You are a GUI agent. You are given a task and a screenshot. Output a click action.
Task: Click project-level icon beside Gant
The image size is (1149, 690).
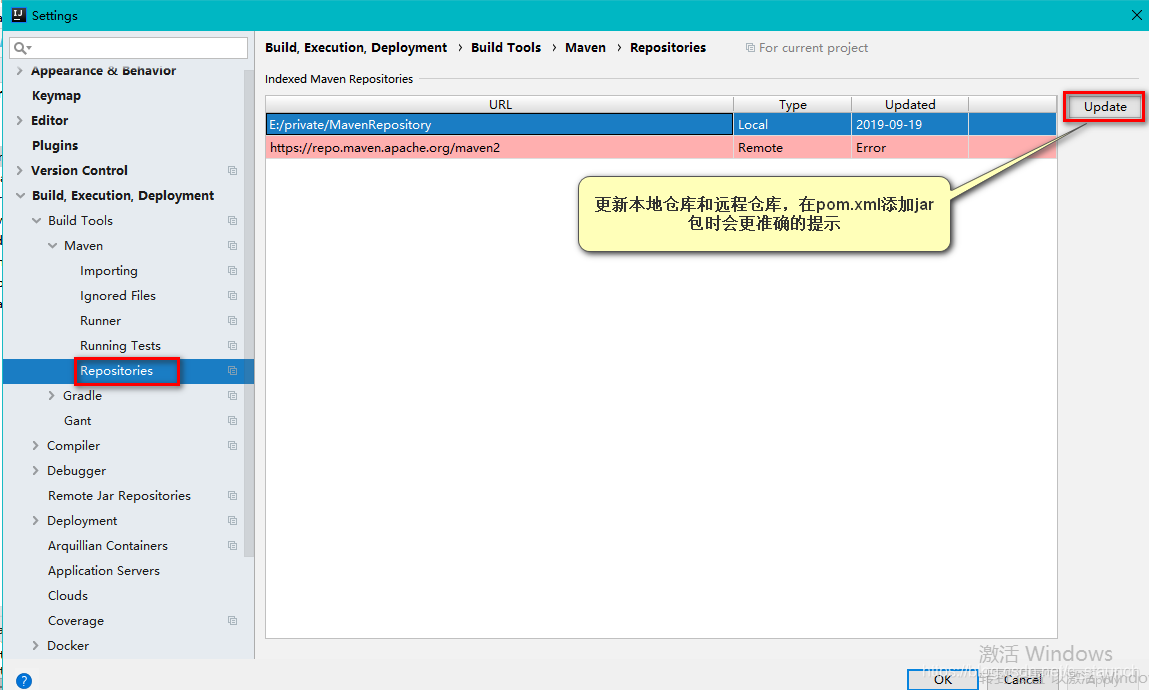point(232,420)
